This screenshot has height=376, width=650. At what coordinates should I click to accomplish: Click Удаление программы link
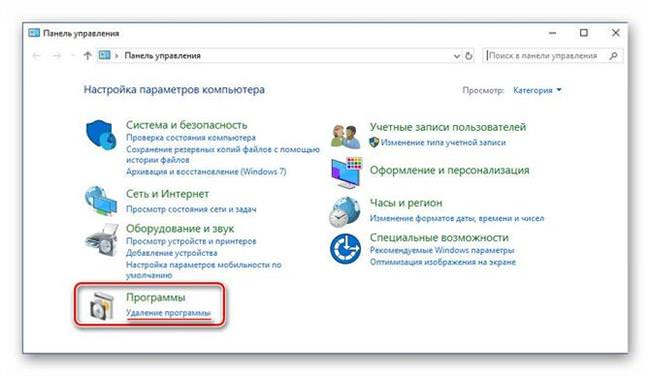[168, 313]
